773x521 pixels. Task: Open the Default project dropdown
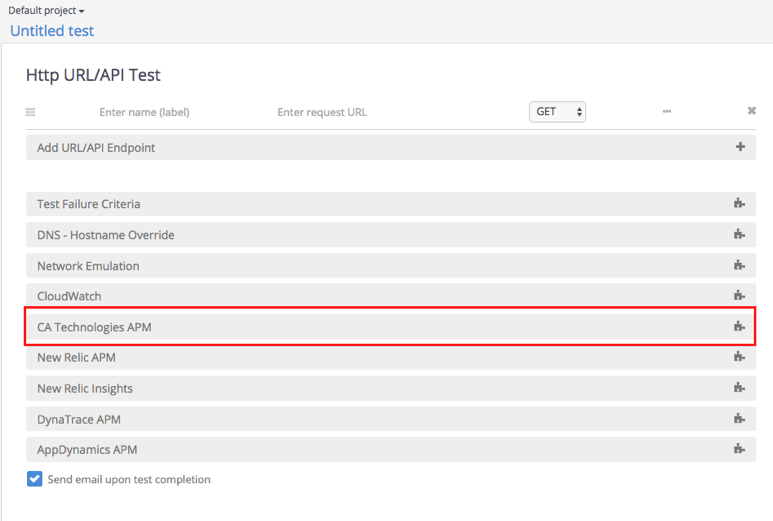tap(46, 10)
